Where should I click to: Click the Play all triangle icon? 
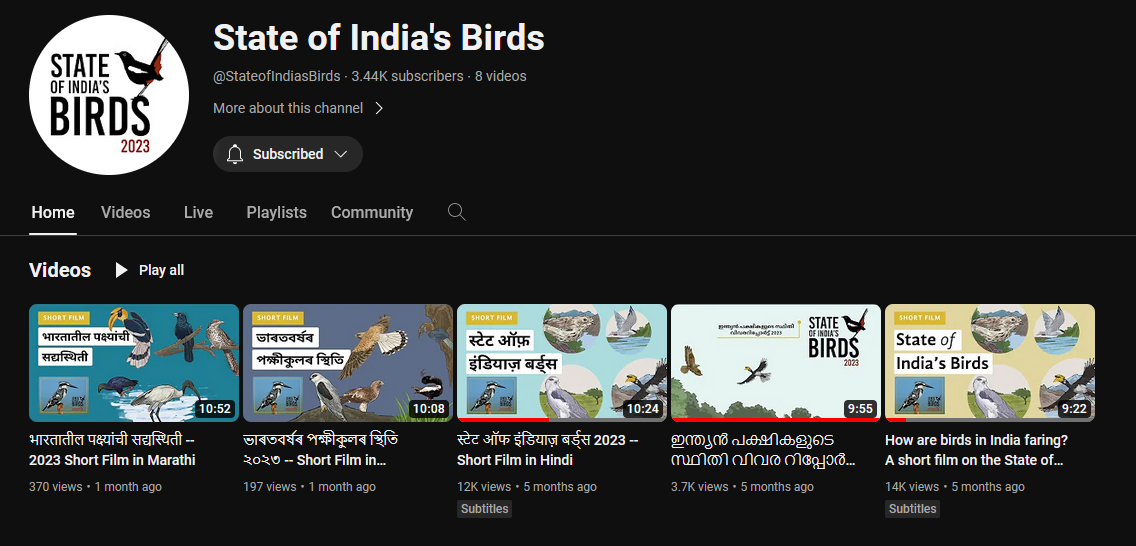[122, 270]
